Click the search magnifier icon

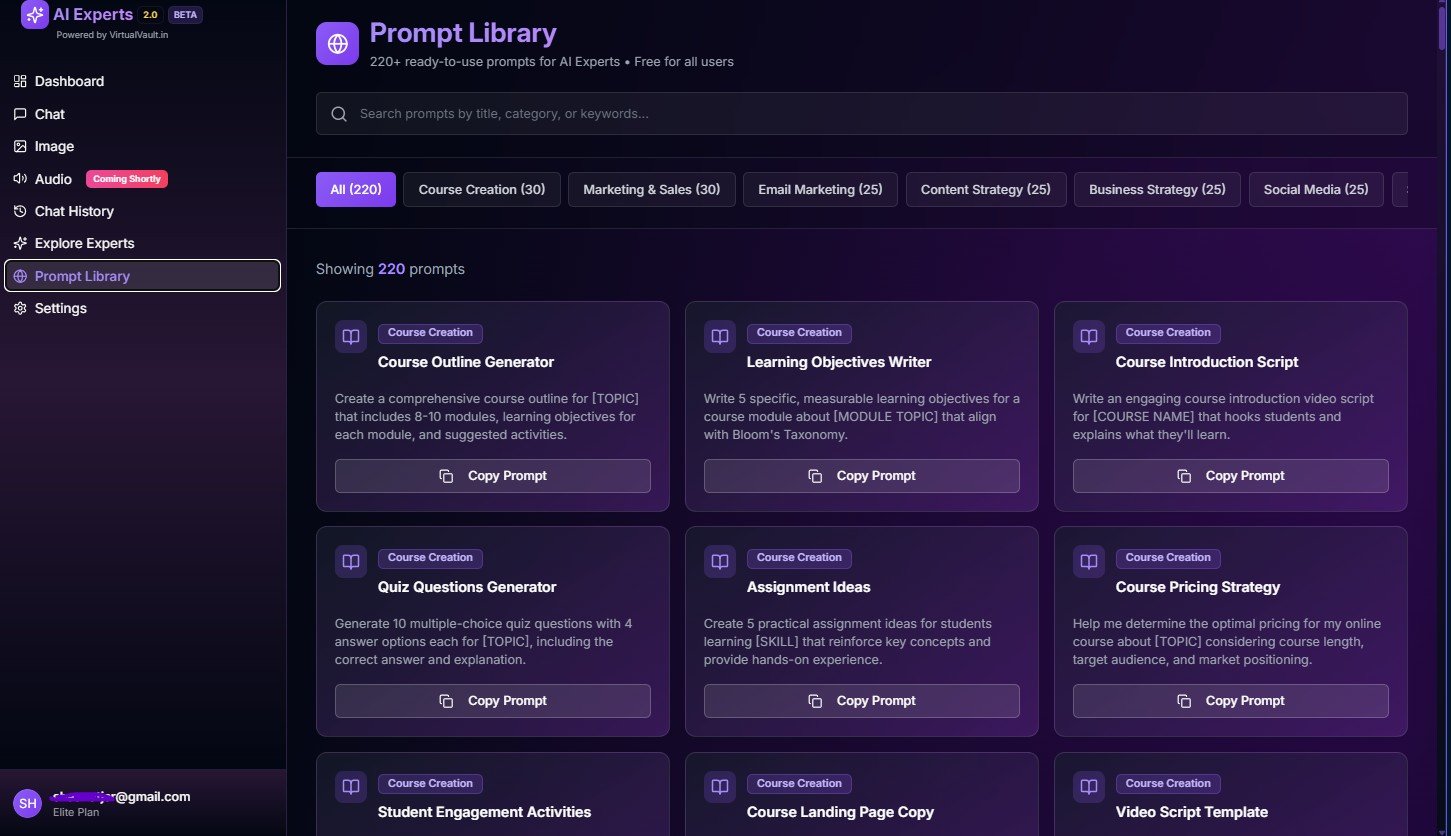click(339, 114)
